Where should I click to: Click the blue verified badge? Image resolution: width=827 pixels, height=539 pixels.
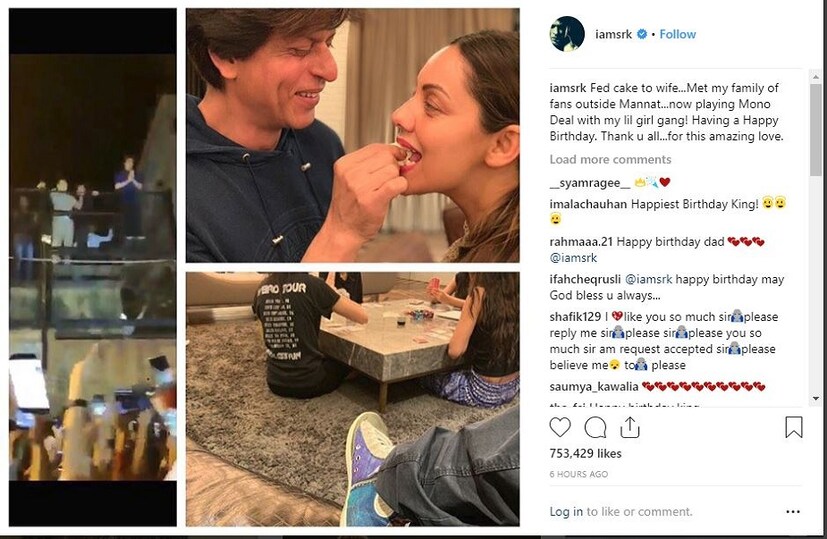point(645,34)
